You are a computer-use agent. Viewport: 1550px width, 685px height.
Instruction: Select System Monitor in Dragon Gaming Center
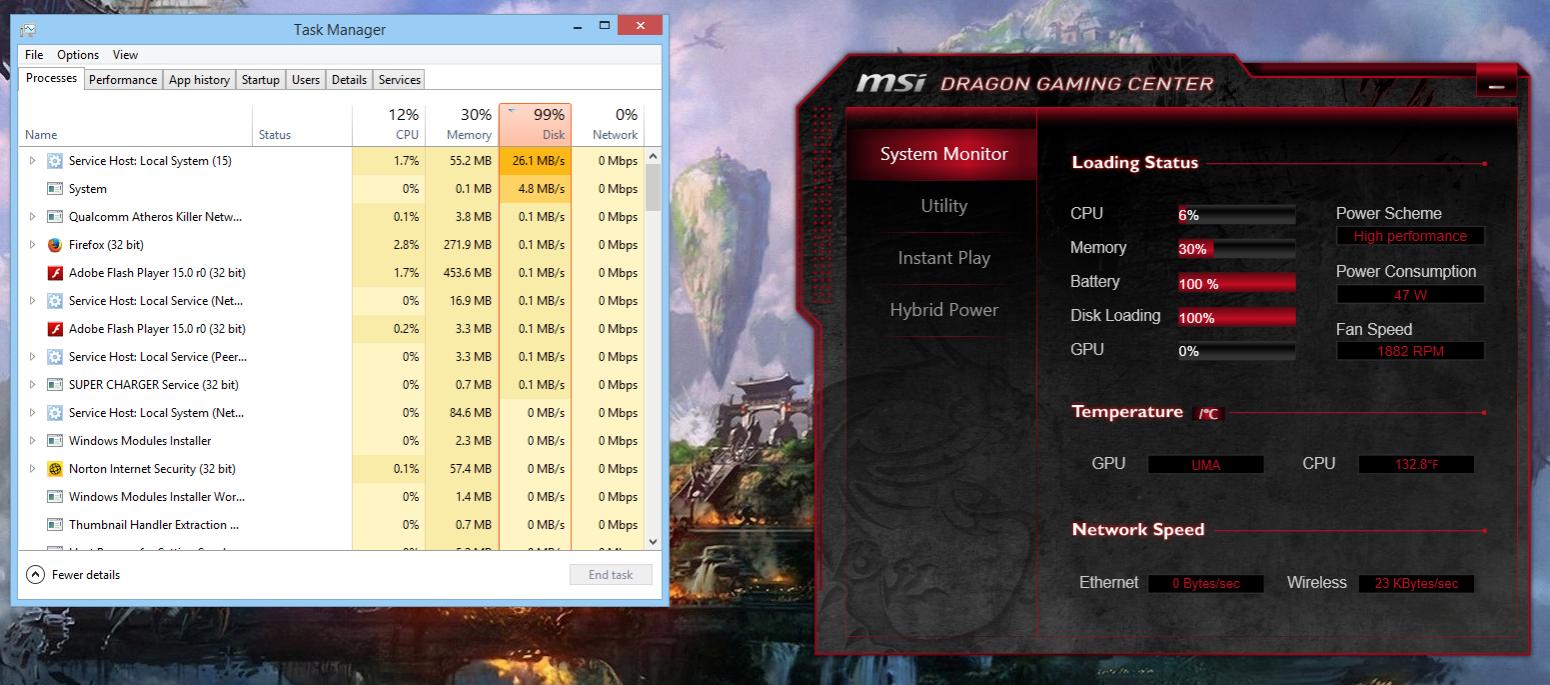point(944,154)
